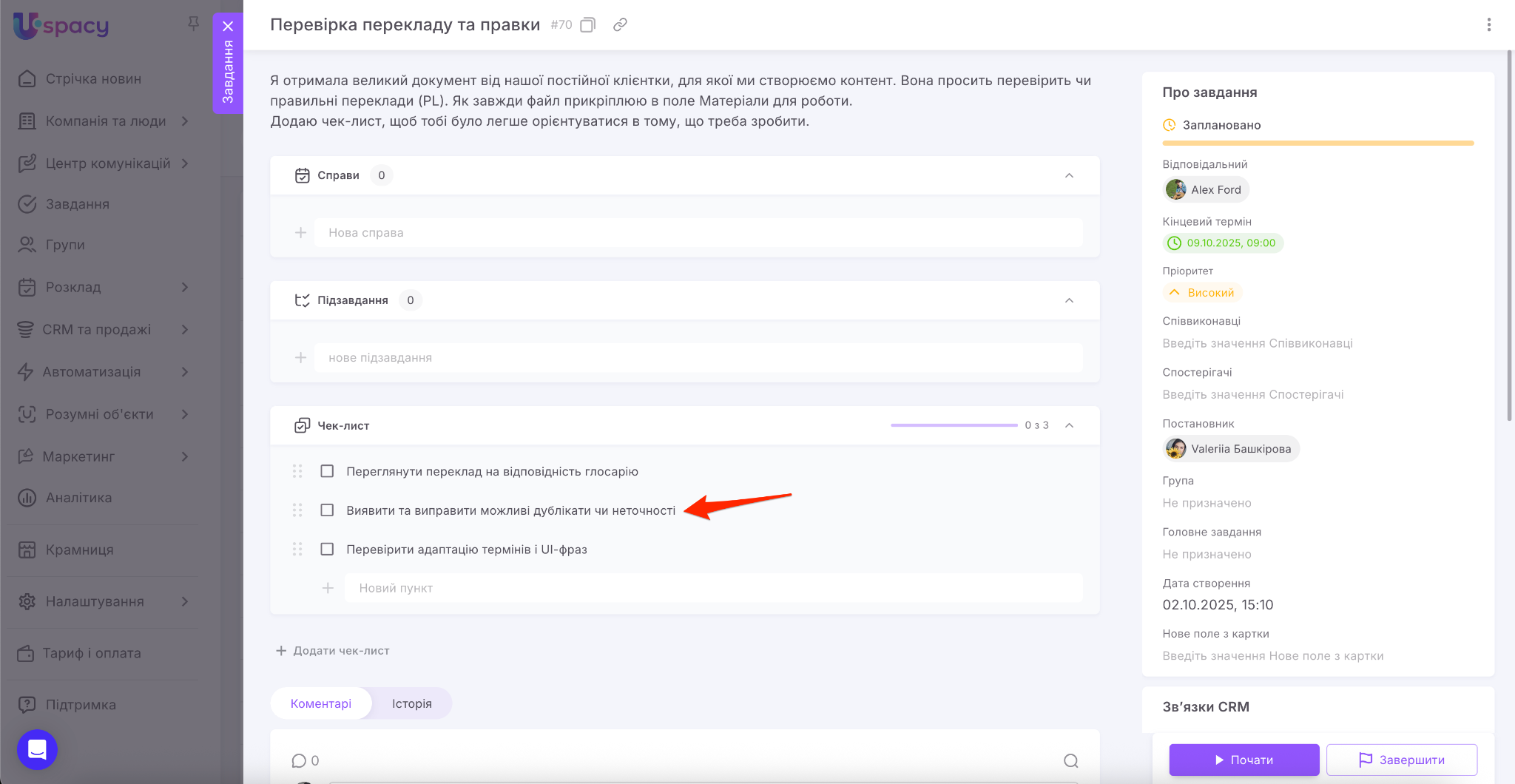Collapse the Справи section
The image size is (1515, 784).
tap(1069, 175)
